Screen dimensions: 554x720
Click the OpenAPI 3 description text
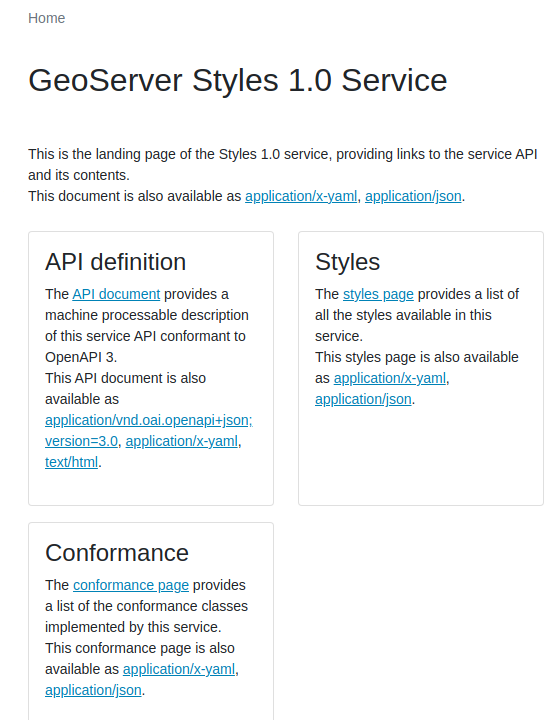(x=147, y=326)
